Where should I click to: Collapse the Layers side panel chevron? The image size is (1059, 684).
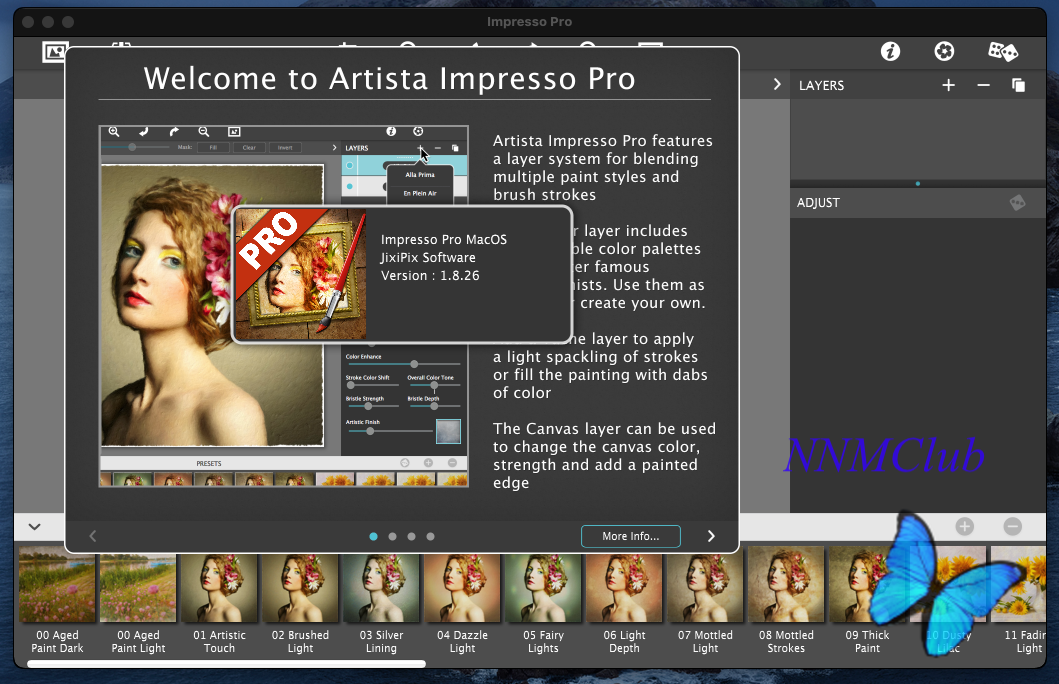tap(777, 84)
